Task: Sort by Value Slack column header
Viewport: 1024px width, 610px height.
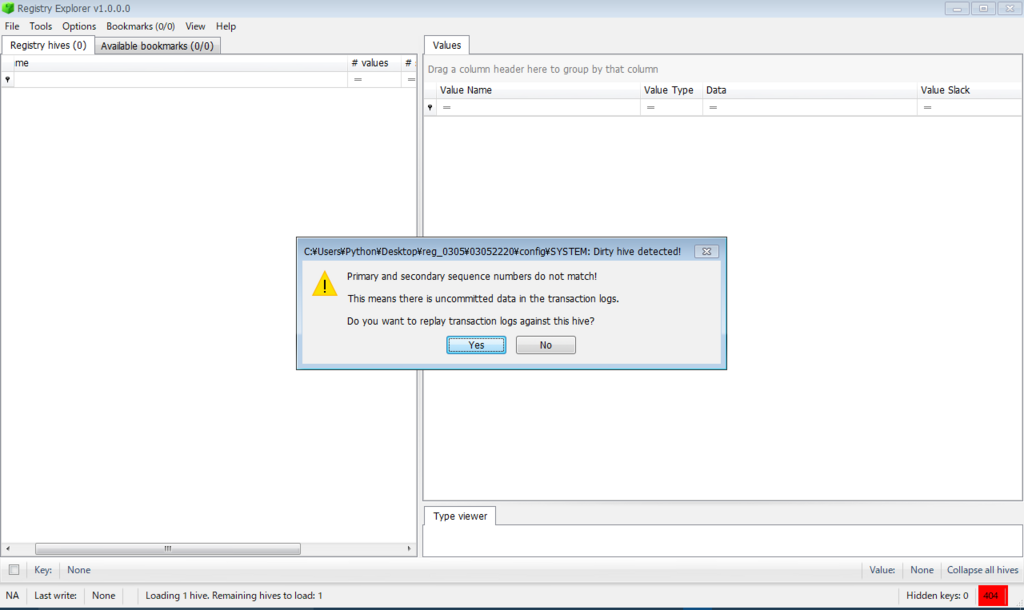Action: coord(969,90)
